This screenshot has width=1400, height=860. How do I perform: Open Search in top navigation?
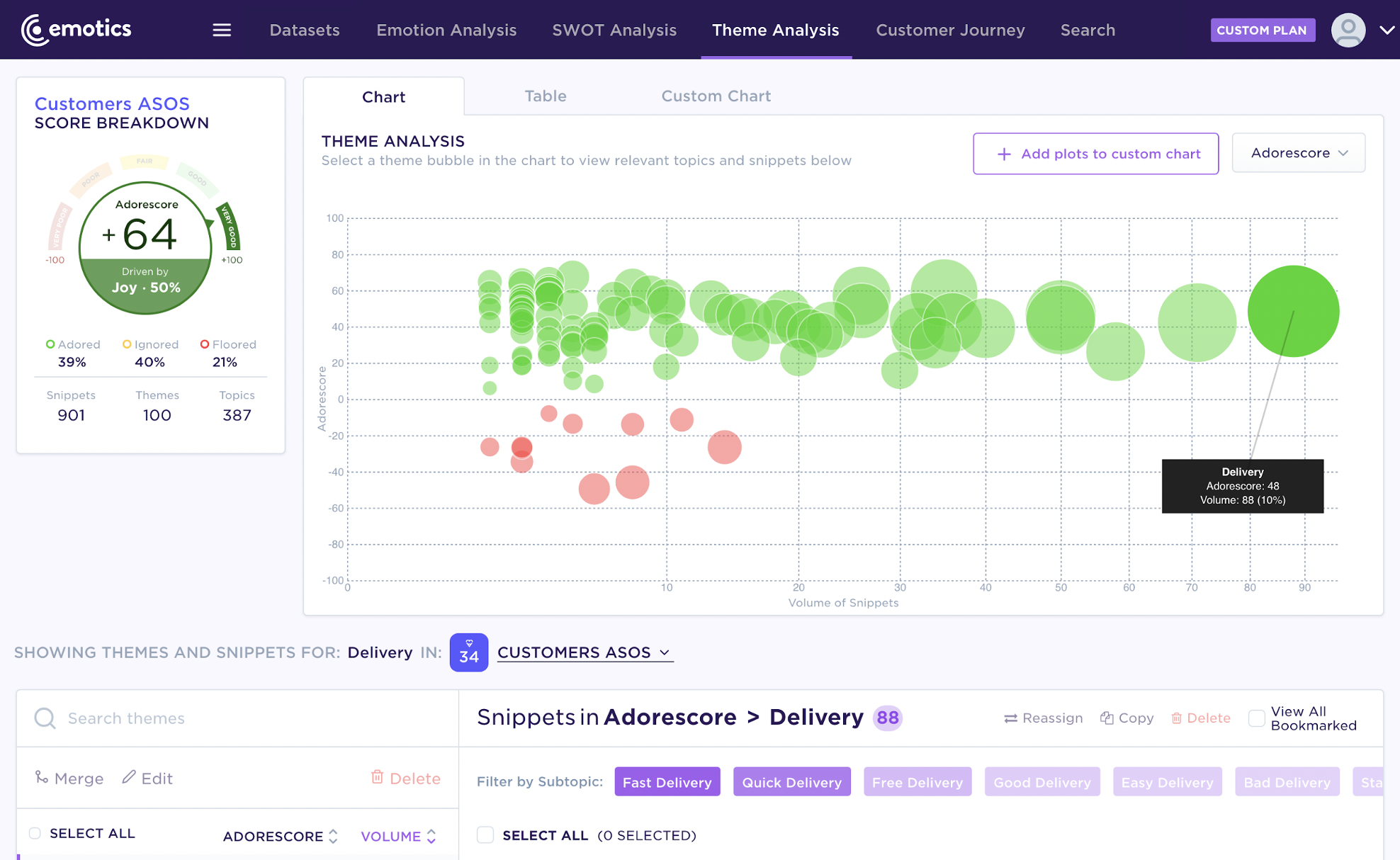point(1088,30)
